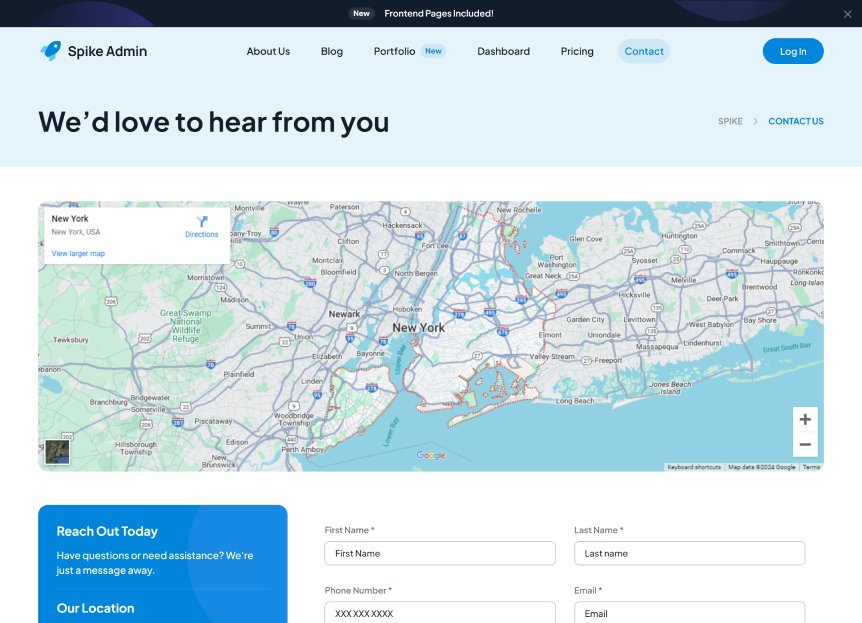Click the map Directions icon

click(201, 222)
